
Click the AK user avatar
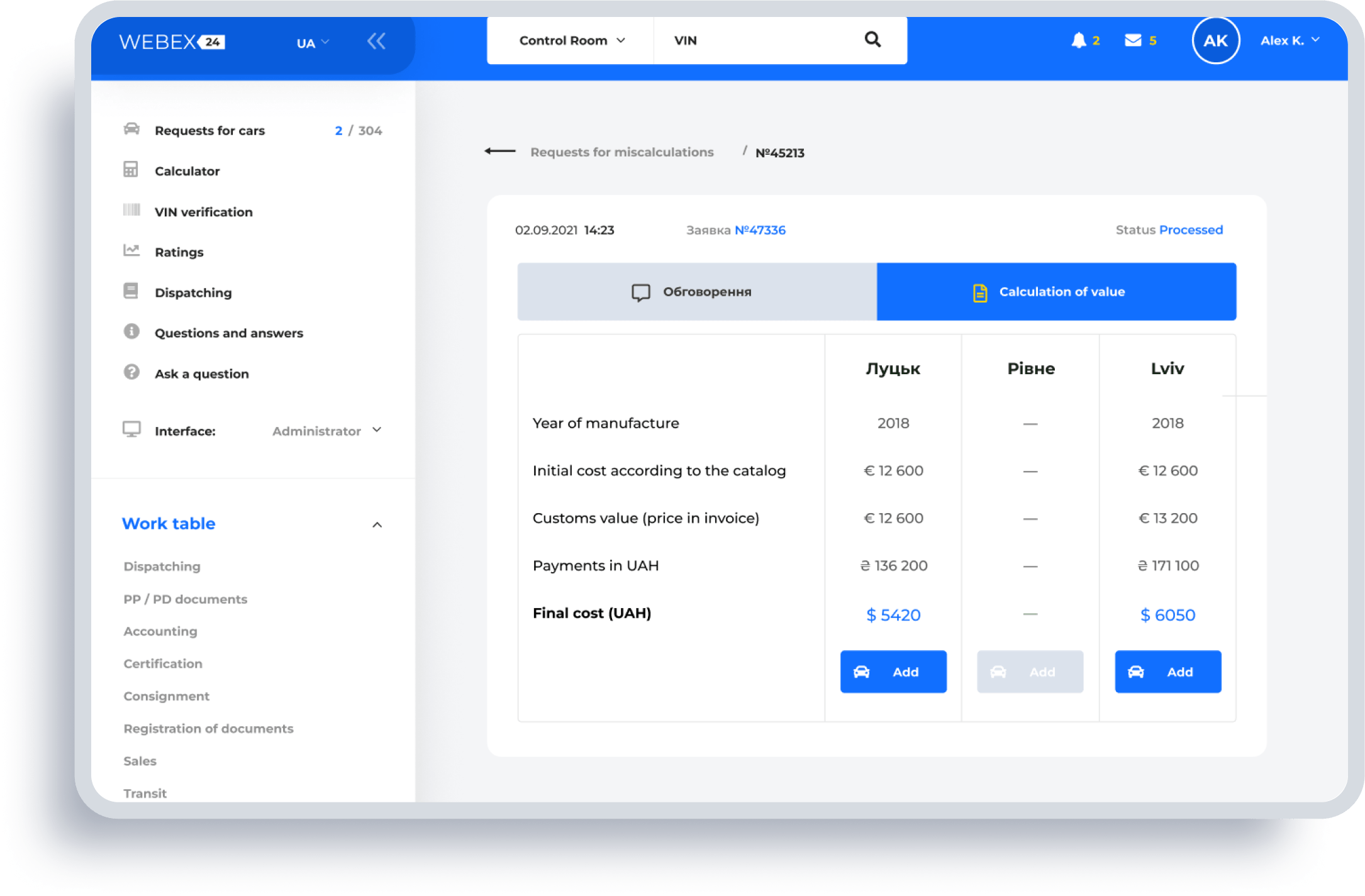[1215, 41]
